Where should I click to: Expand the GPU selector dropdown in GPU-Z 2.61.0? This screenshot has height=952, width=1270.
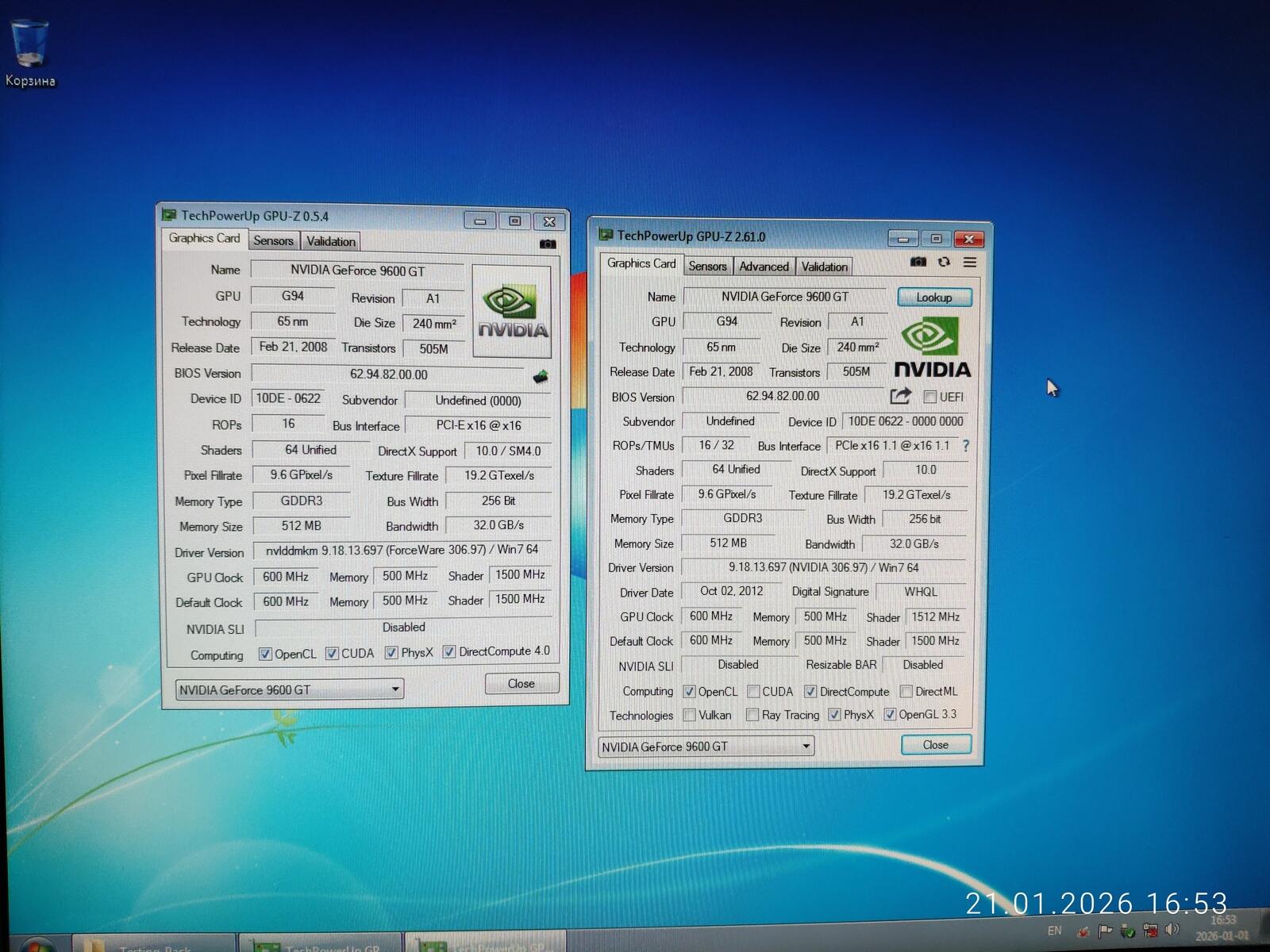tap(806, 747)
